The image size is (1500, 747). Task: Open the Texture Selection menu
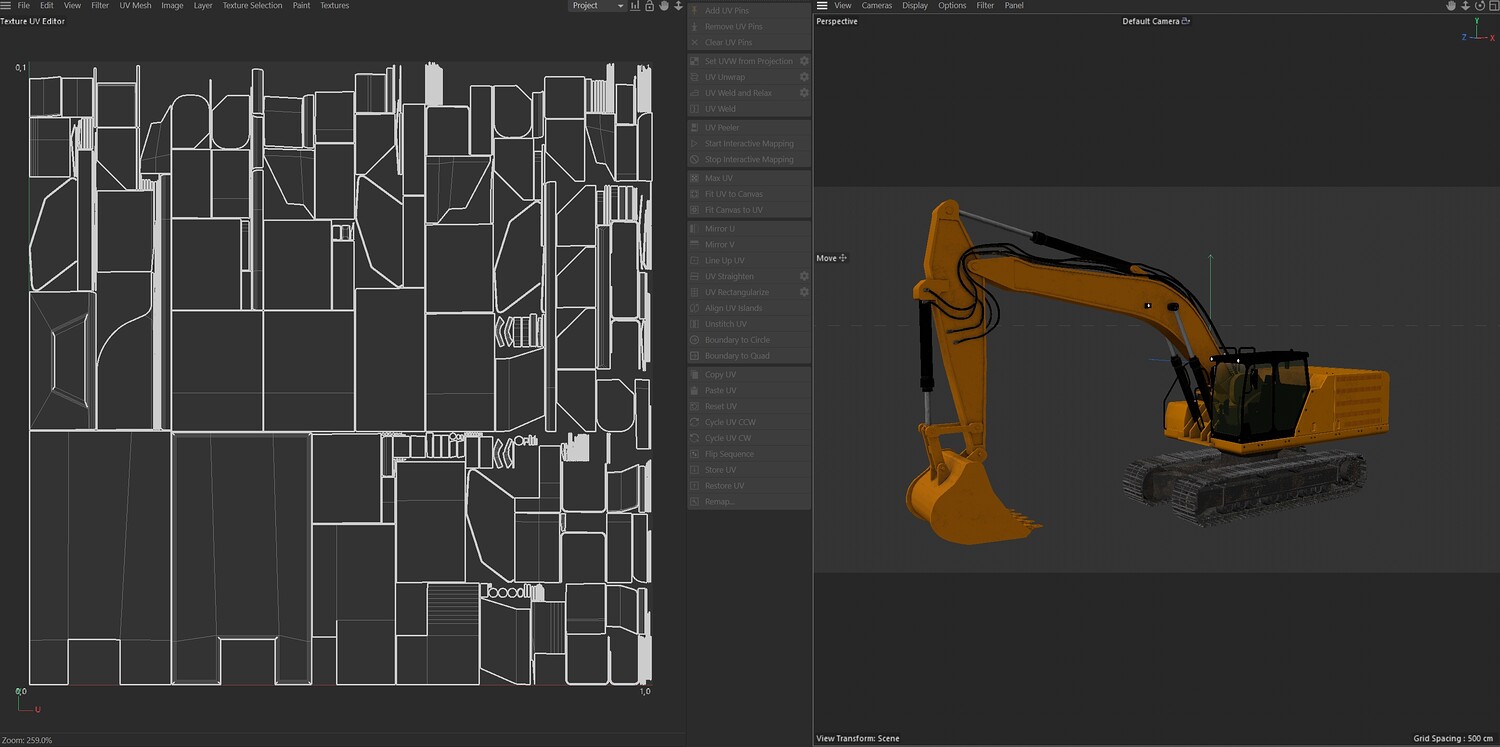pos(252,6)
